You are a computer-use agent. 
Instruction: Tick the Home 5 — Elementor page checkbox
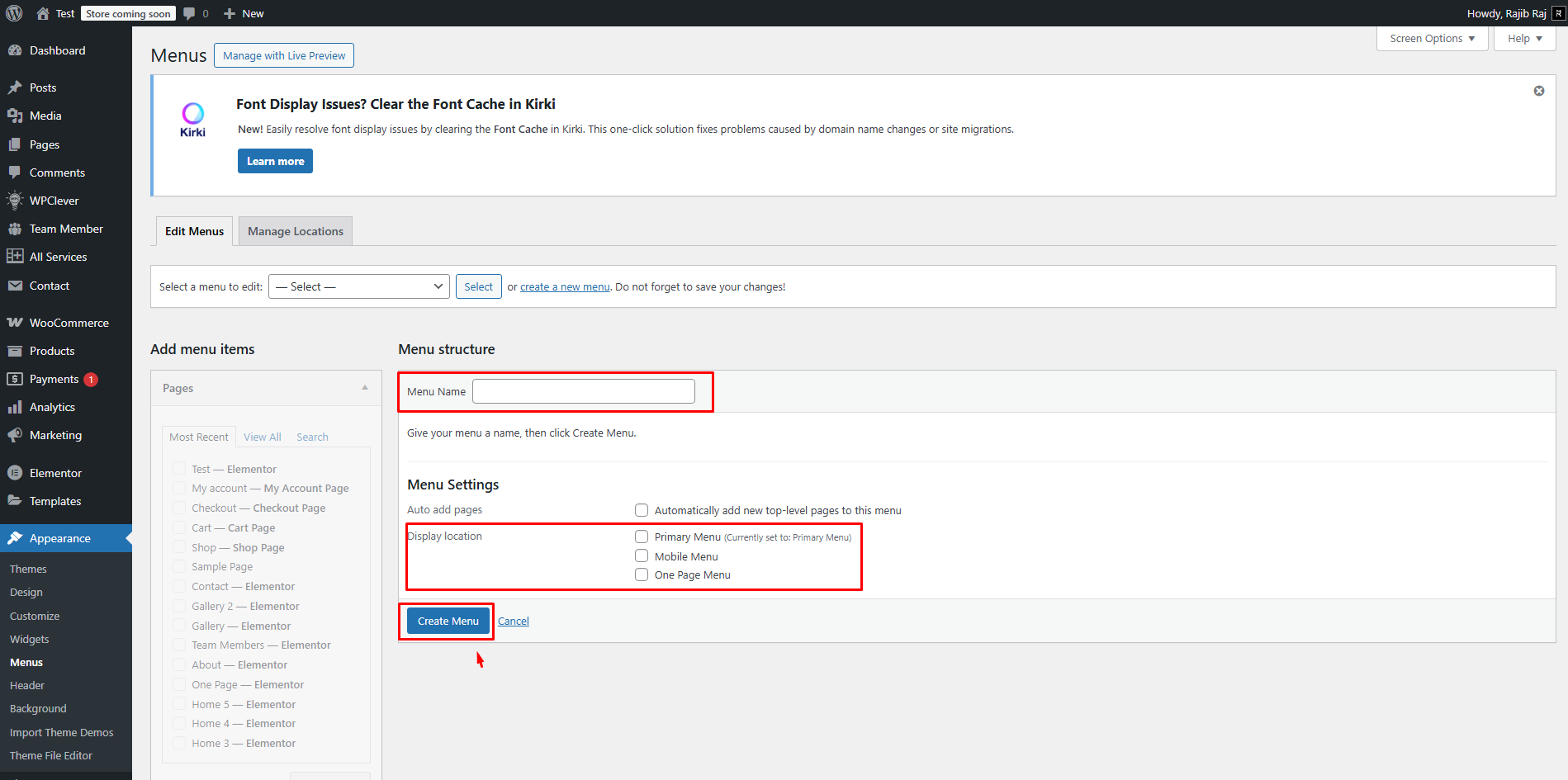[179, 704]
